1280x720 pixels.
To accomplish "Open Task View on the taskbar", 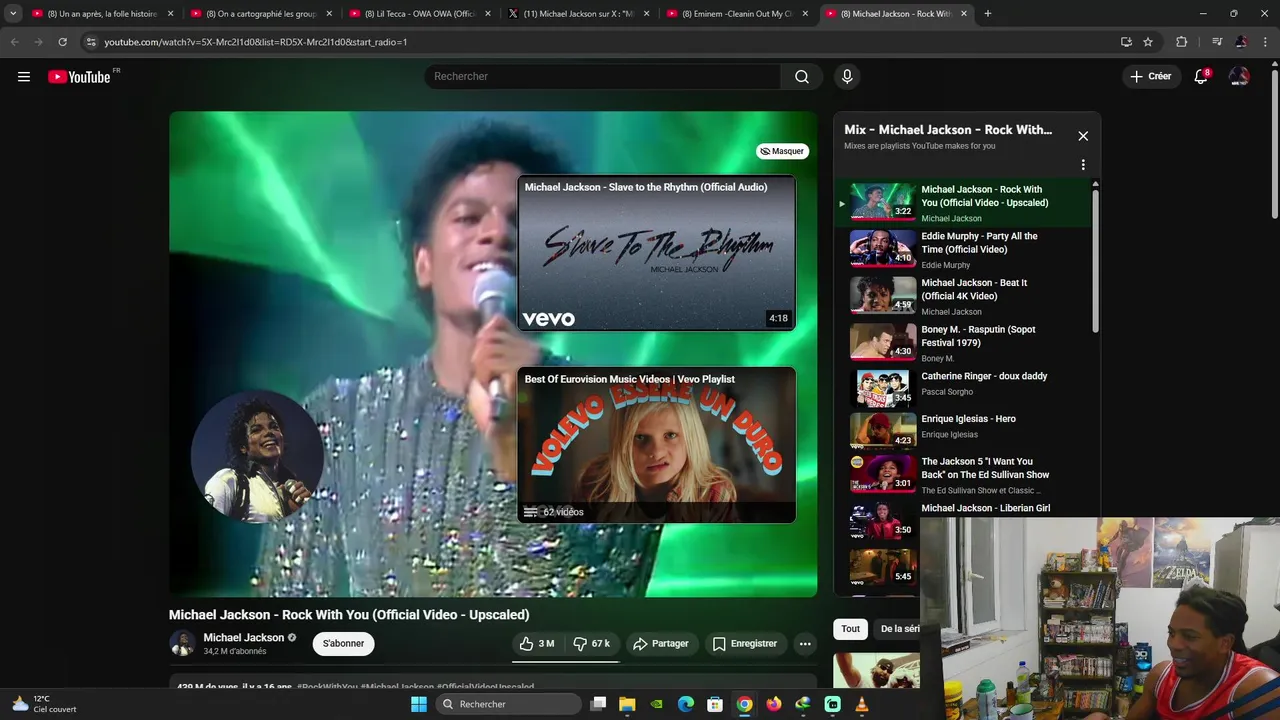I will [598, 704].
